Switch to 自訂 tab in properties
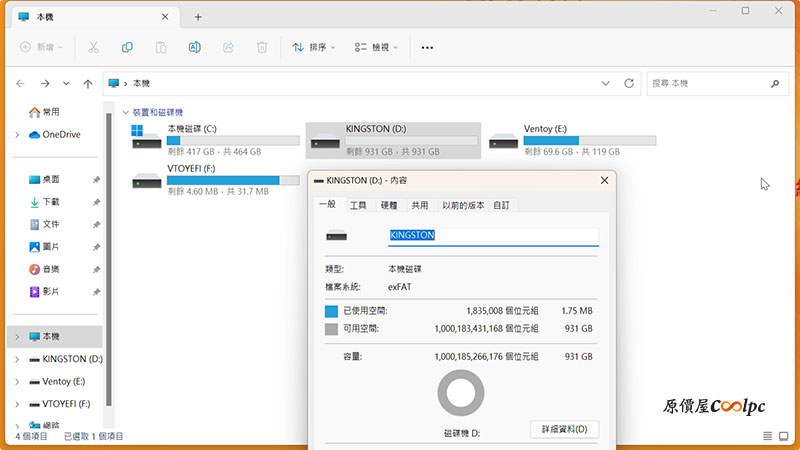 501,205
